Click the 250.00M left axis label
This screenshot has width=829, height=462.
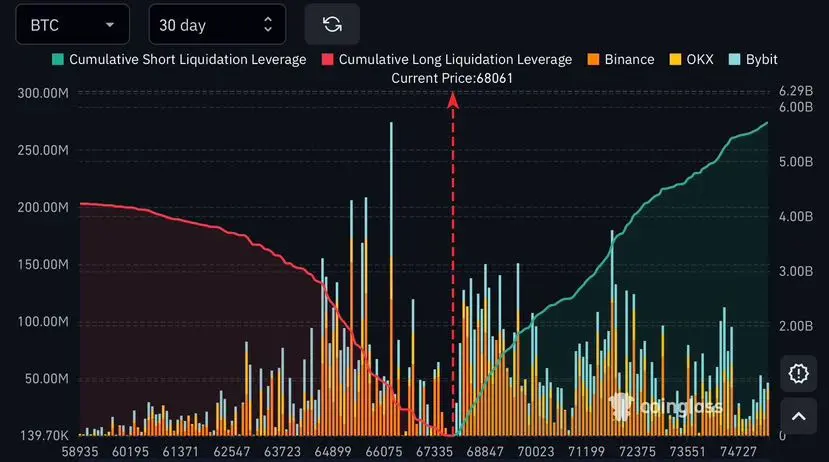[x=43, y=150]
